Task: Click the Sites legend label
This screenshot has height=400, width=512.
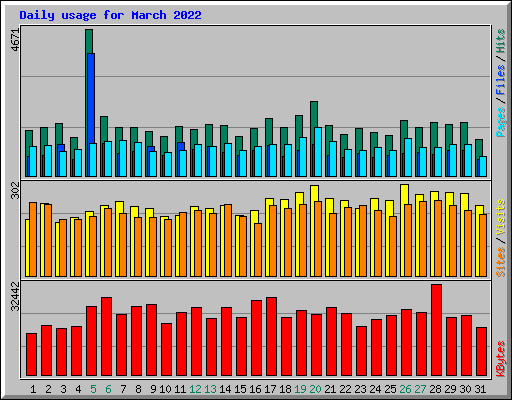Action: pos(501,262)
